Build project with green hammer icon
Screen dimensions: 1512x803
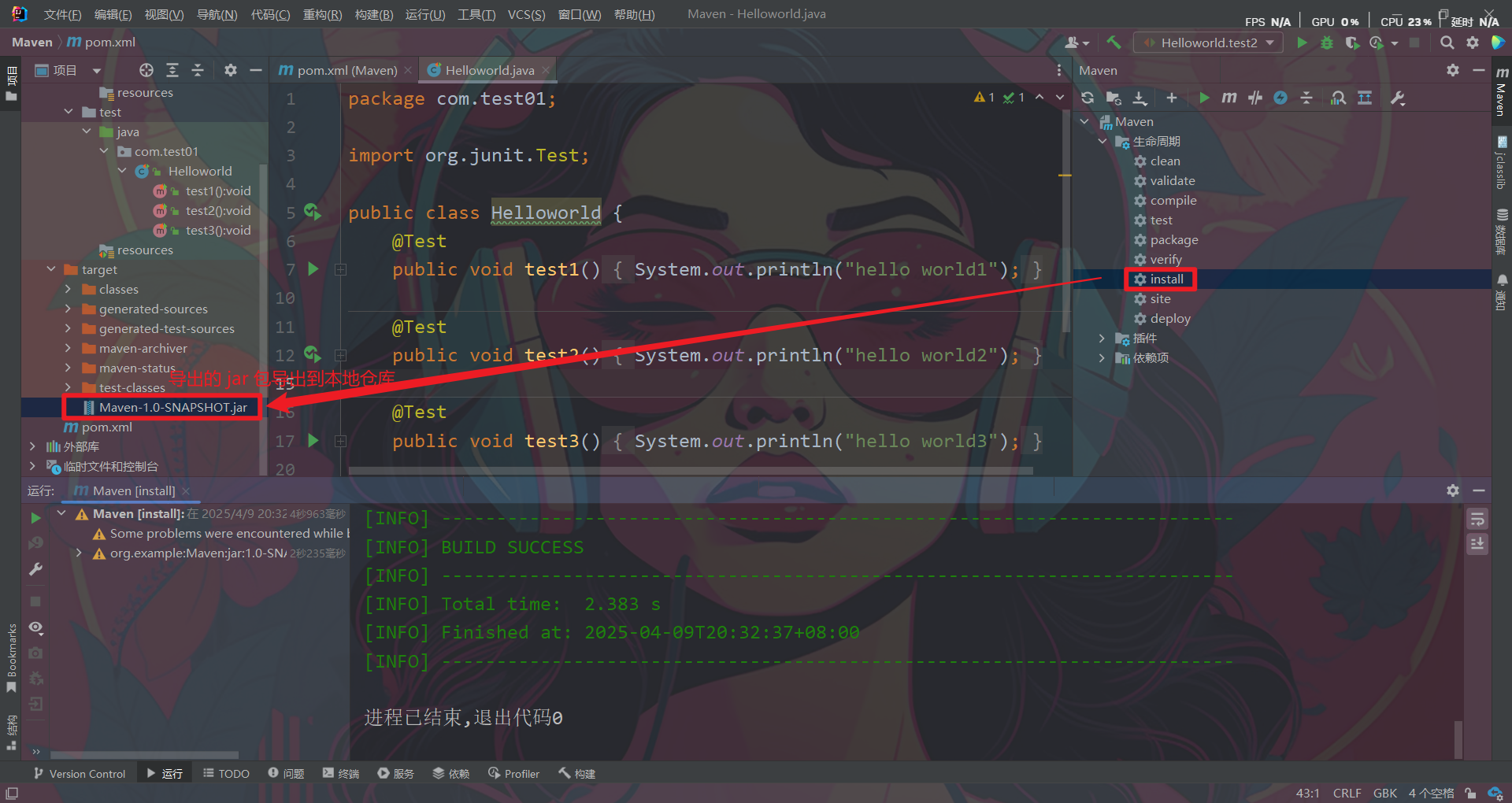(x=1114, y=43)
